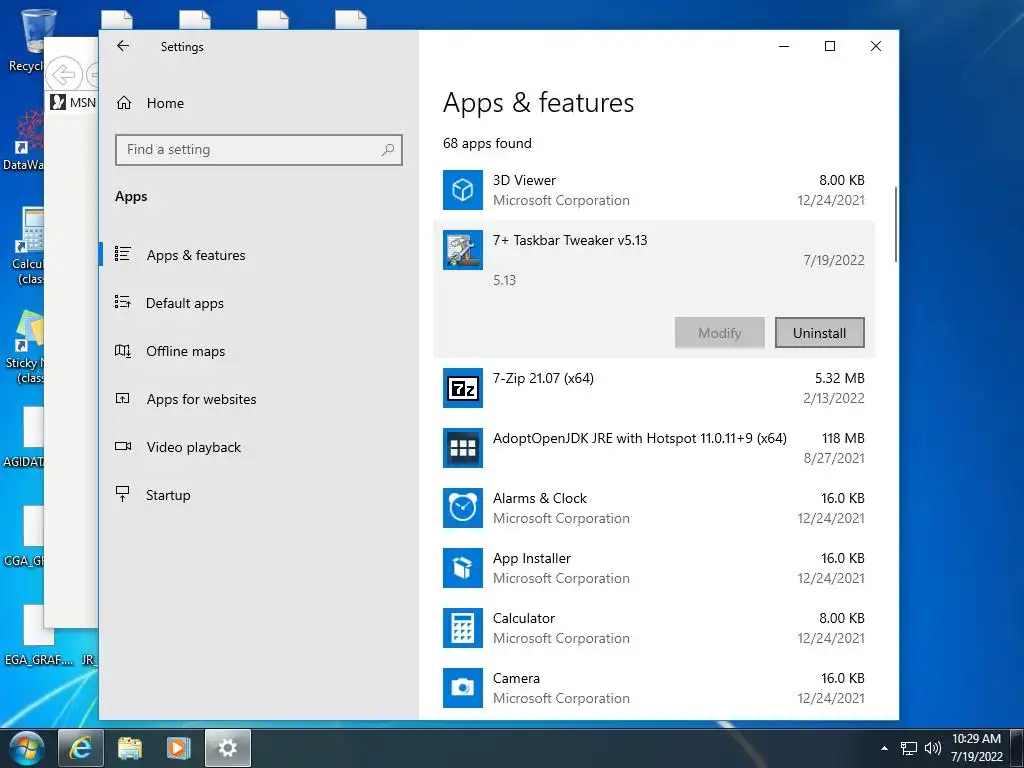This screenshot has height=768, width=1024.
Task: Click the Startup sidebar icon
Action: point(122,494)
